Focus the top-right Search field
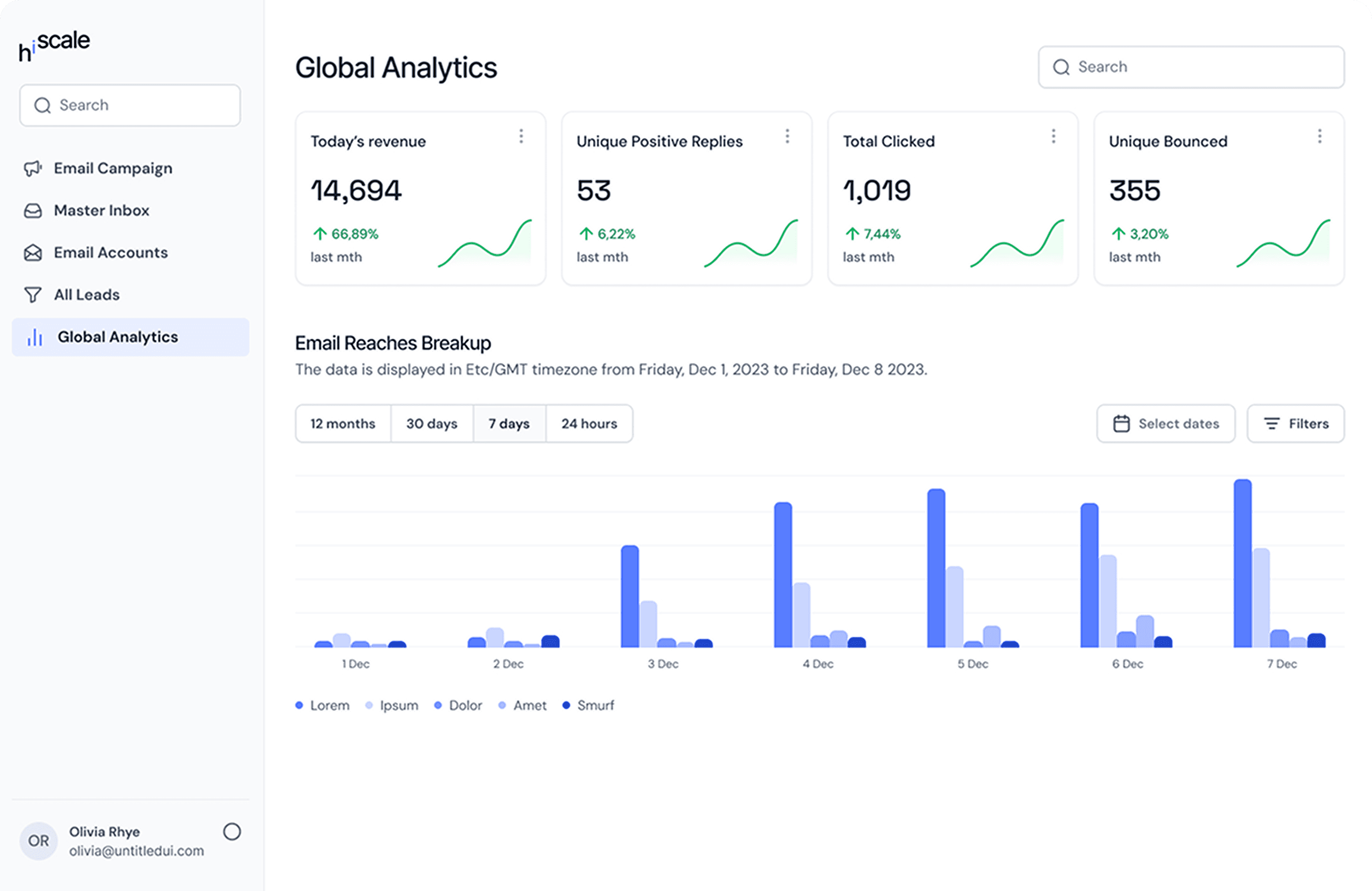The width and height of the screenshot is (1372, 891). (x=1191, y=67)
